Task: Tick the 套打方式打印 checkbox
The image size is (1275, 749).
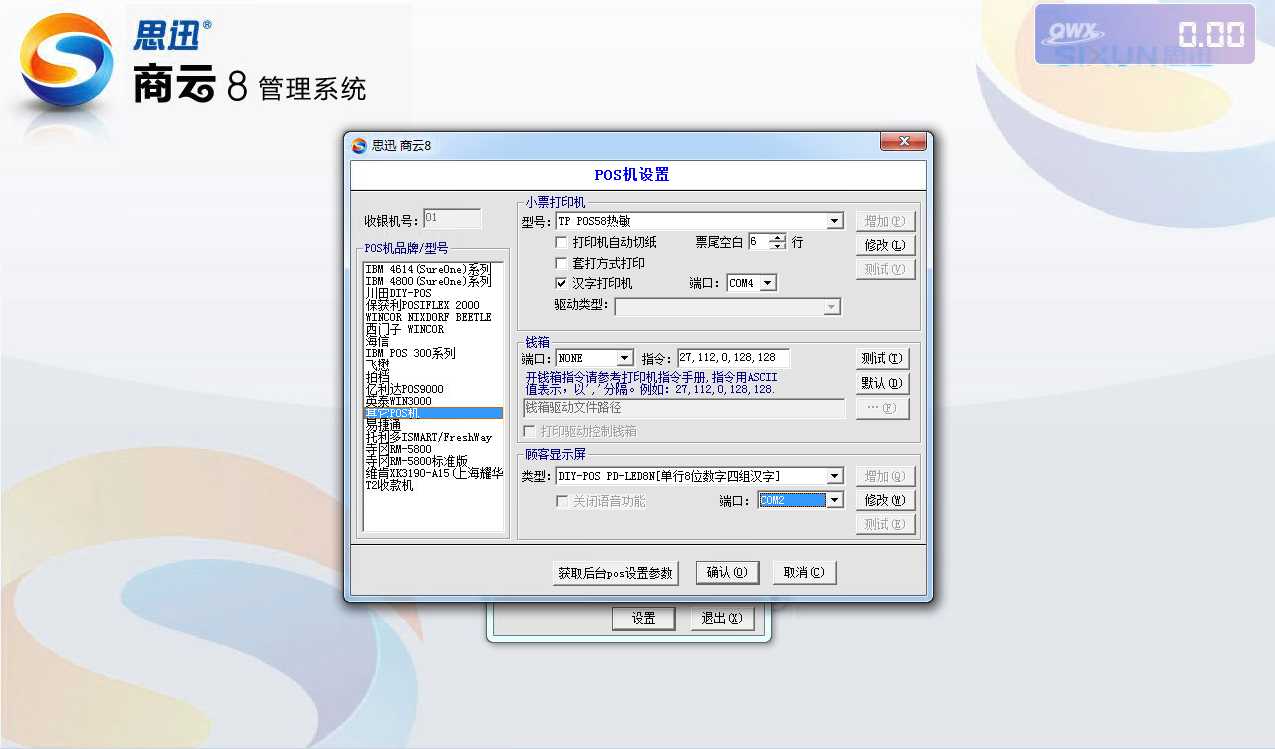Action: click(x=561, y=263)
